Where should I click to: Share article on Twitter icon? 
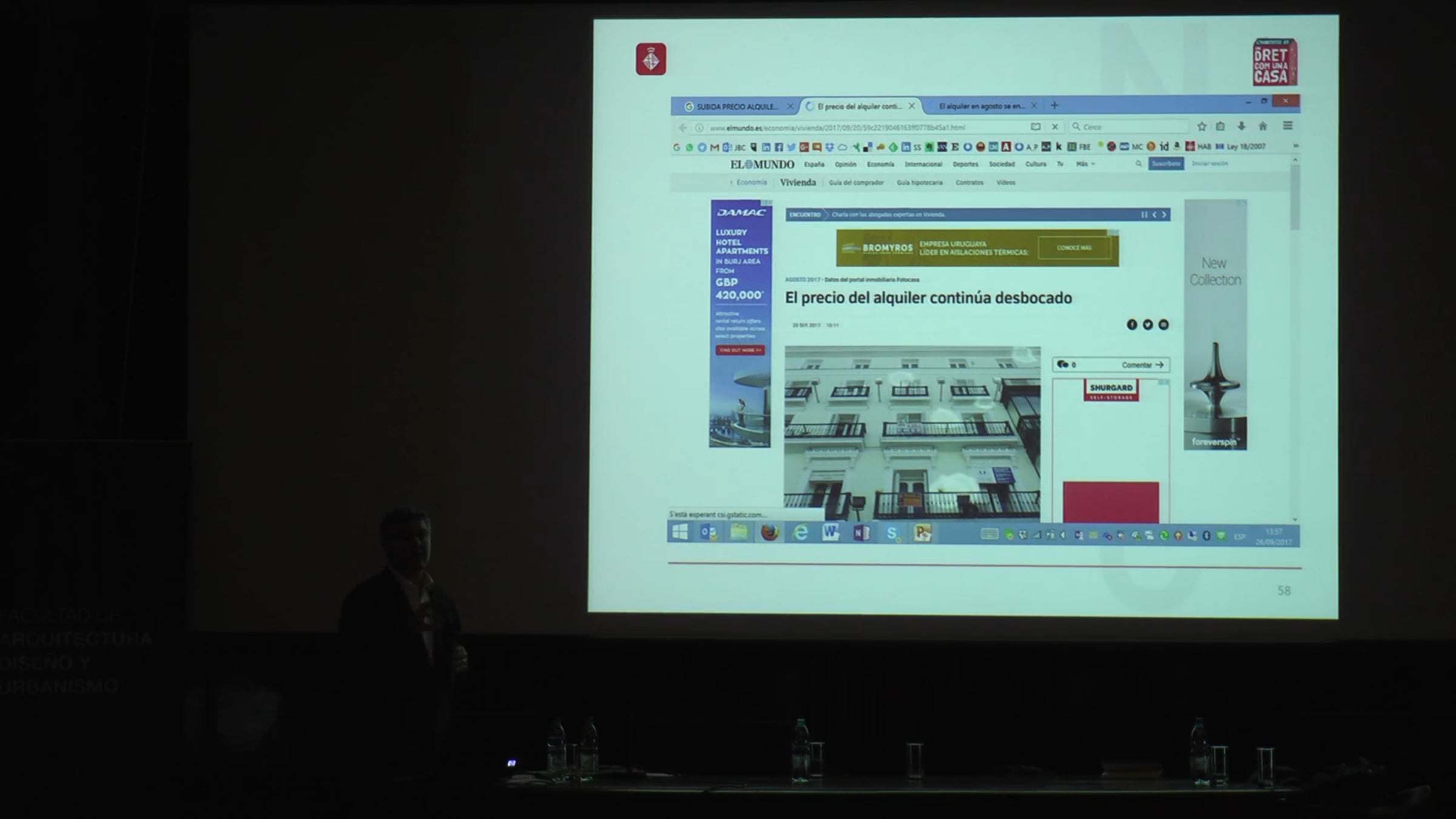tap(1147, 325)
